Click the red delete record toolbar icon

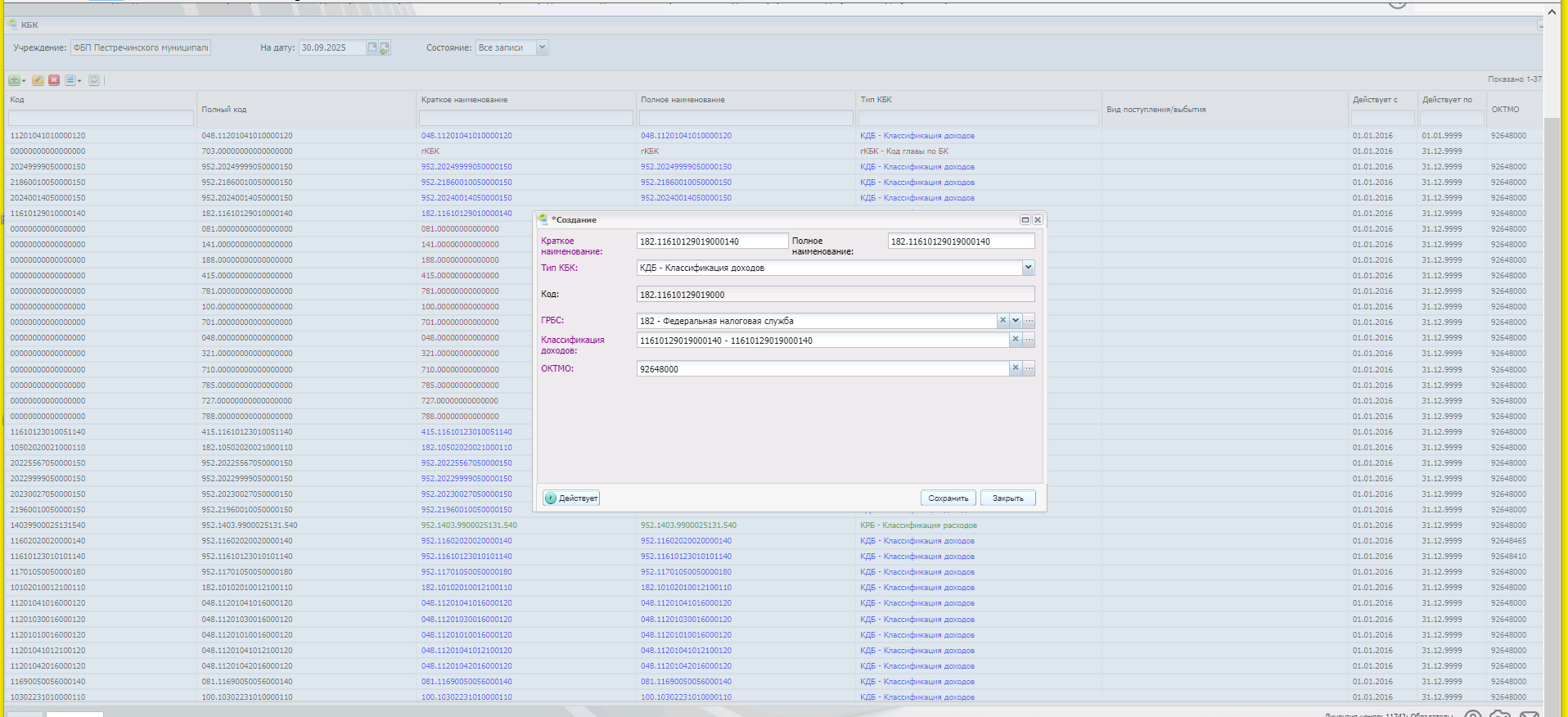(x=54, y=80)
